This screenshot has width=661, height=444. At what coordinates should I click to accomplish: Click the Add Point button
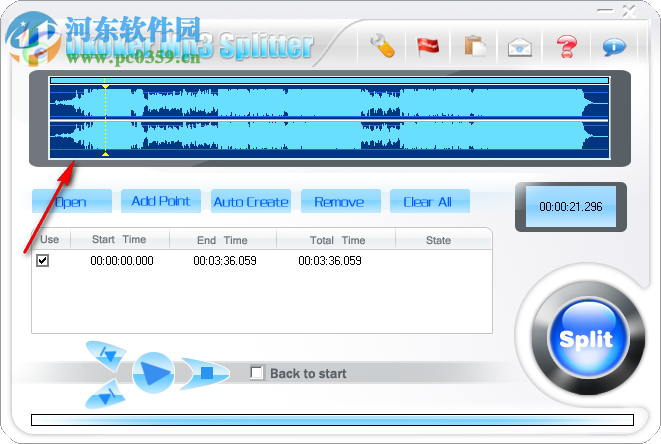161,201
